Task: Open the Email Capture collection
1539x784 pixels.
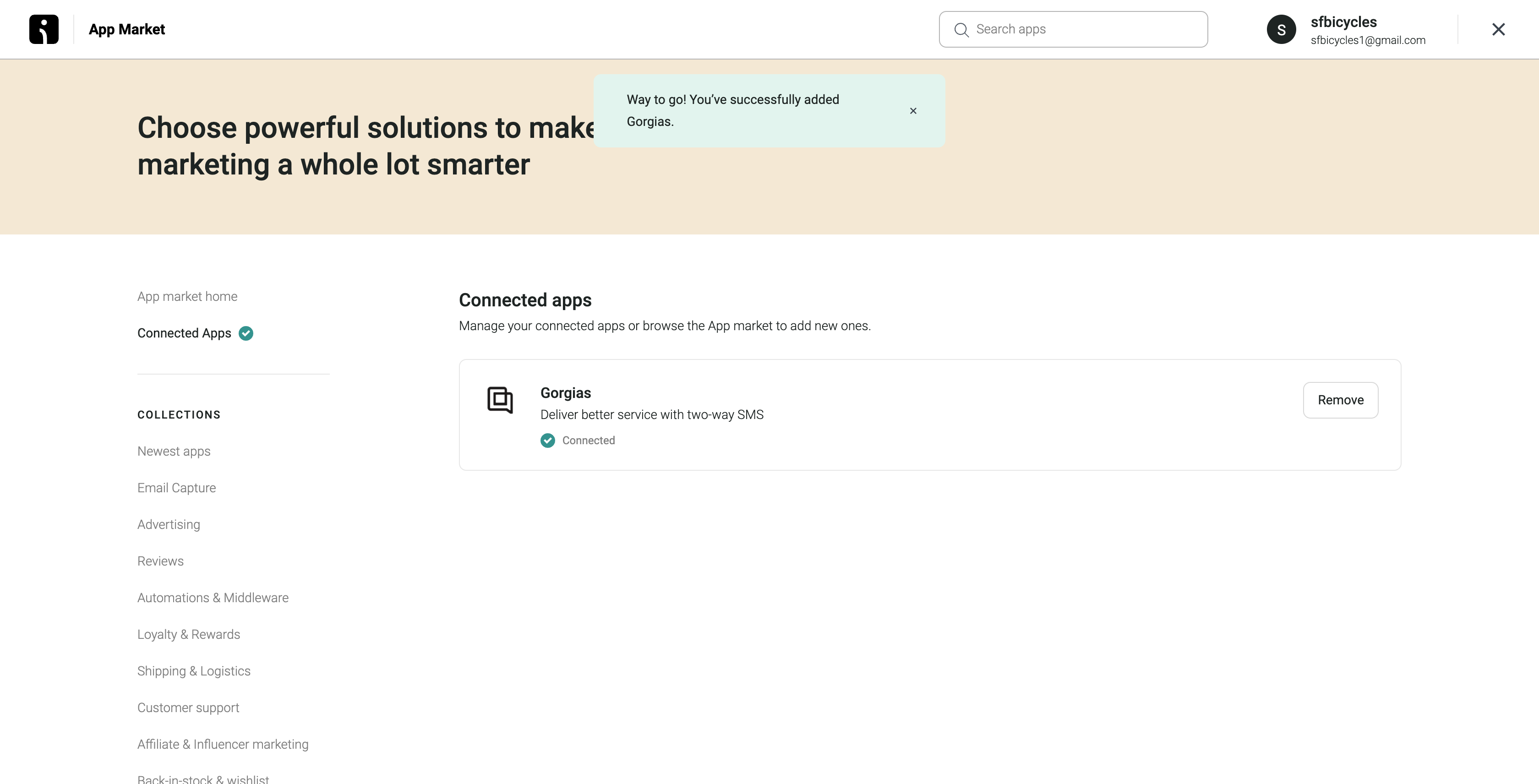Action: tap(176, 488)
